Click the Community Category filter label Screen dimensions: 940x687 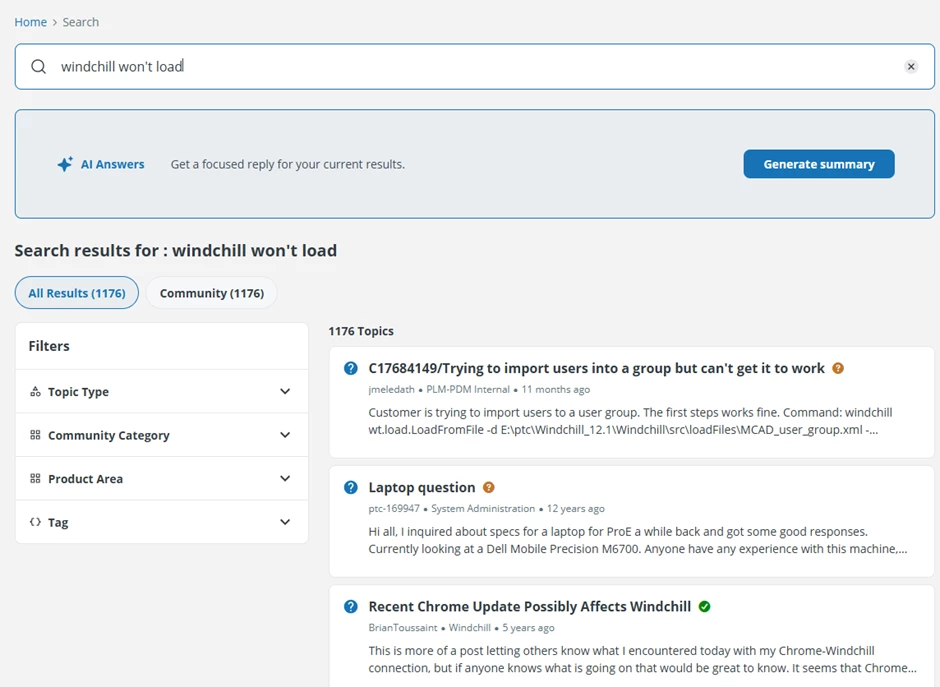tap(109, 436)
